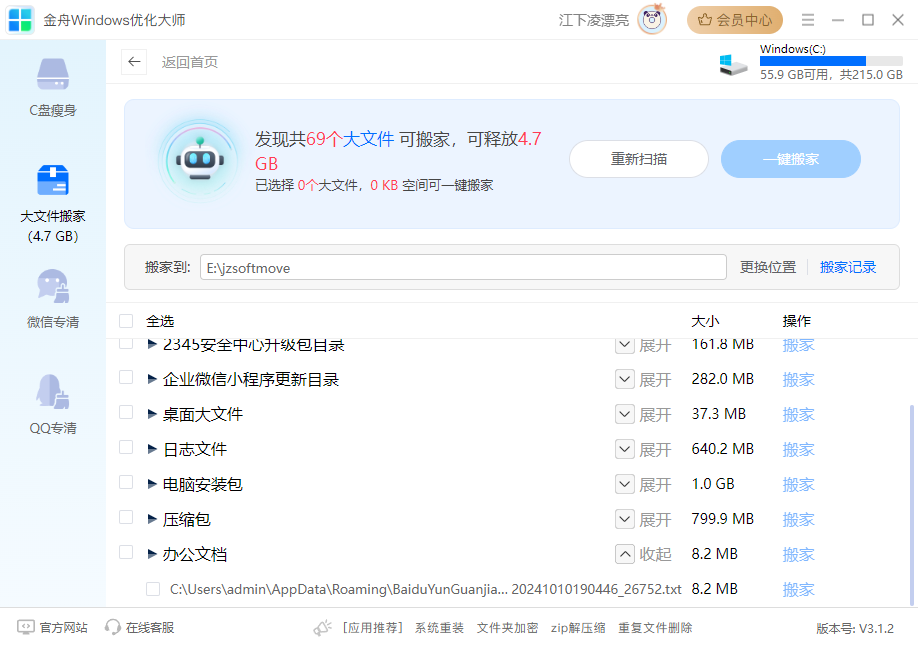Click 搬家 for 压缩包 row
Viewport: 918px width, 647px height.
[799, 519]
